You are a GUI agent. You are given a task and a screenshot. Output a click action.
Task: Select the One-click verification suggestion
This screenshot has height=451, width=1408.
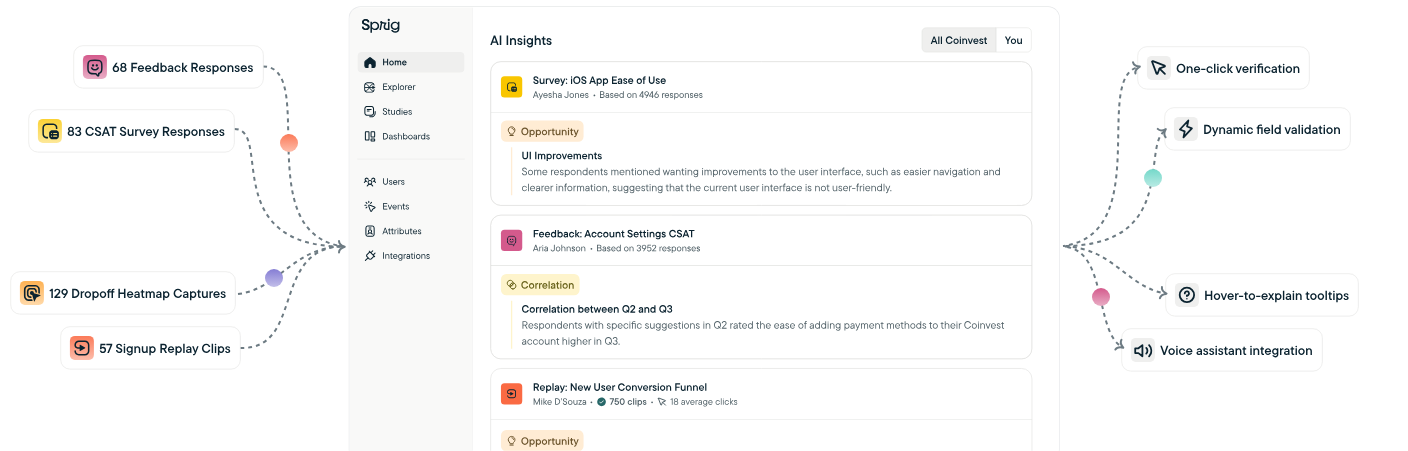pos(1223,69)
